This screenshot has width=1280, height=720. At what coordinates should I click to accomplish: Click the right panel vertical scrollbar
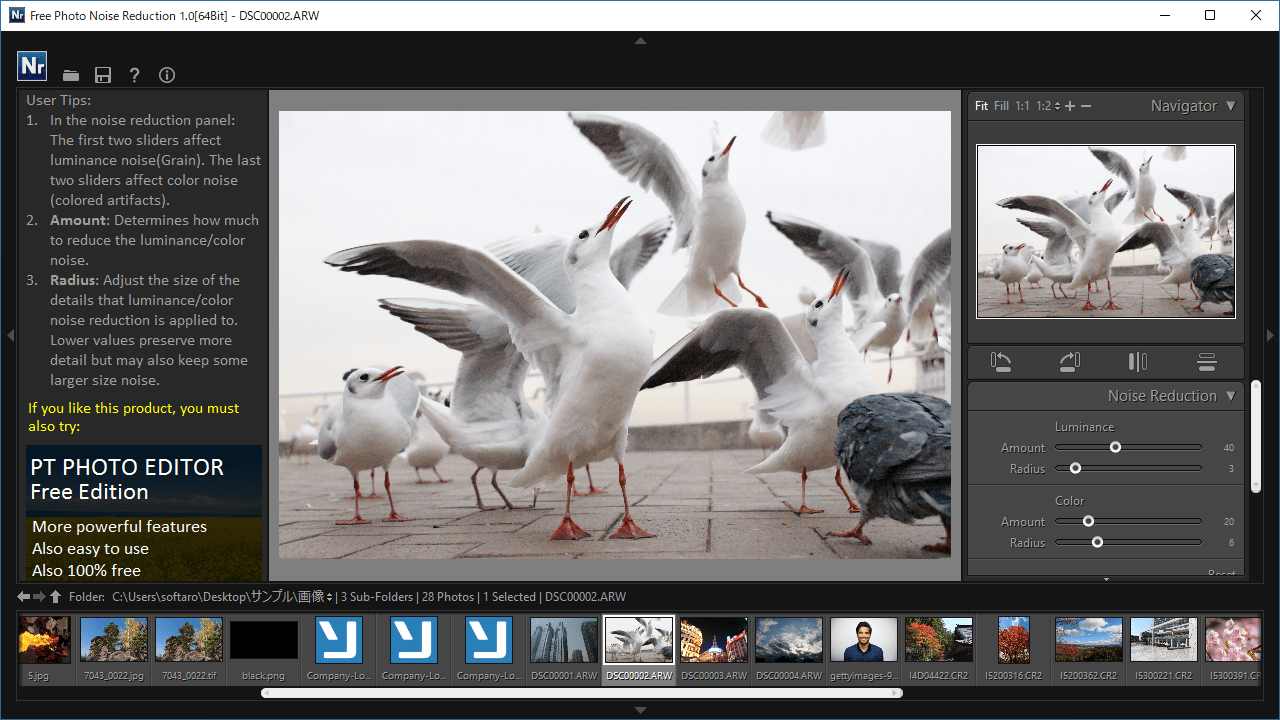pyautogui.click(x=1256, y=435)
